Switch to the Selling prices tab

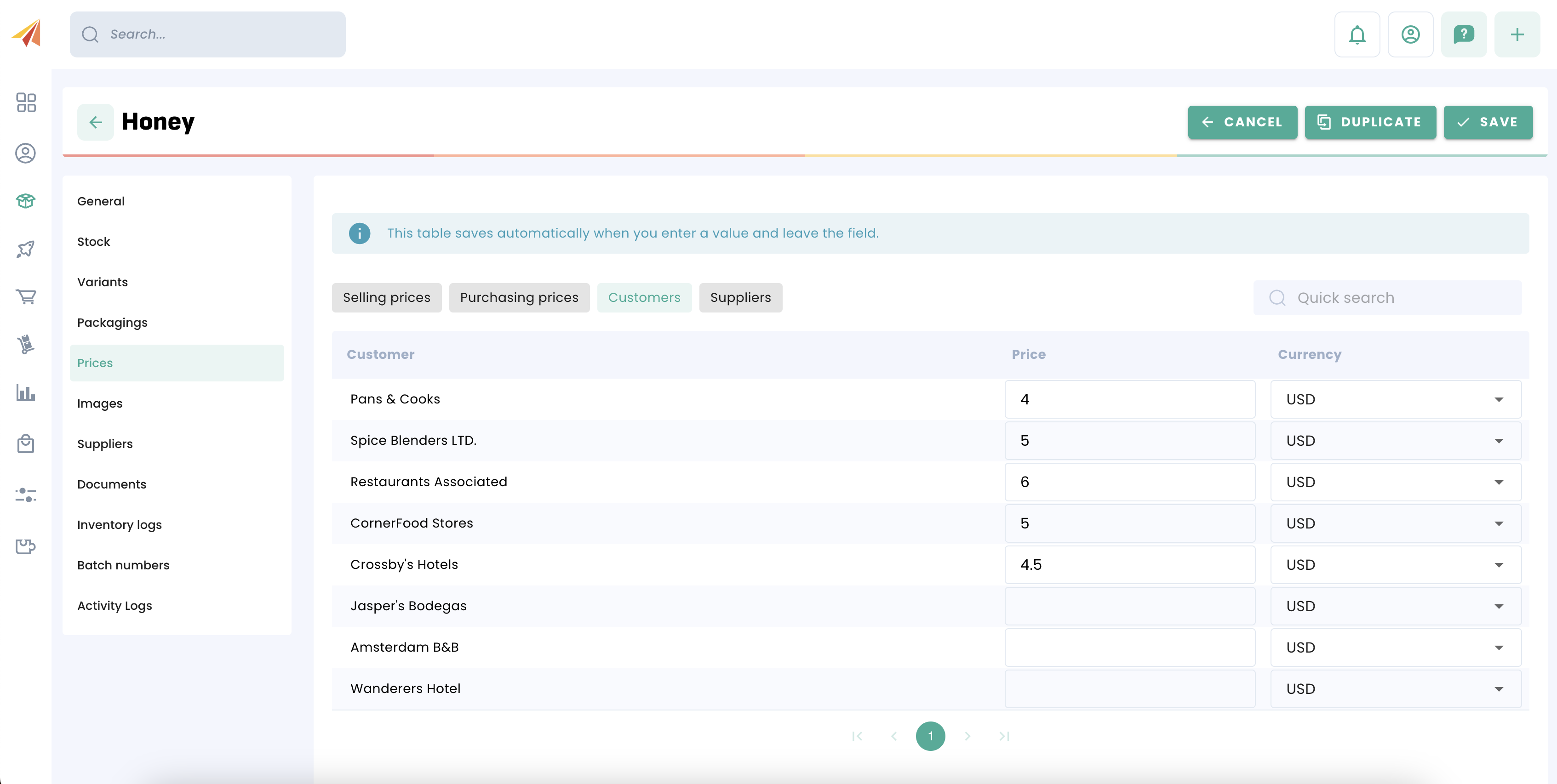[x=386, y=298]
